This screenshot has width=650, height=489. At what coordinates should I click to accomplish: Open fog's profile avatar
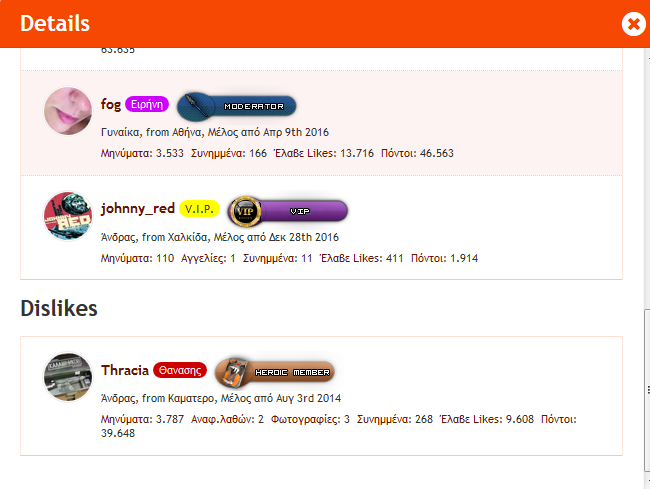pyautogui.click(x=68, y=111)
